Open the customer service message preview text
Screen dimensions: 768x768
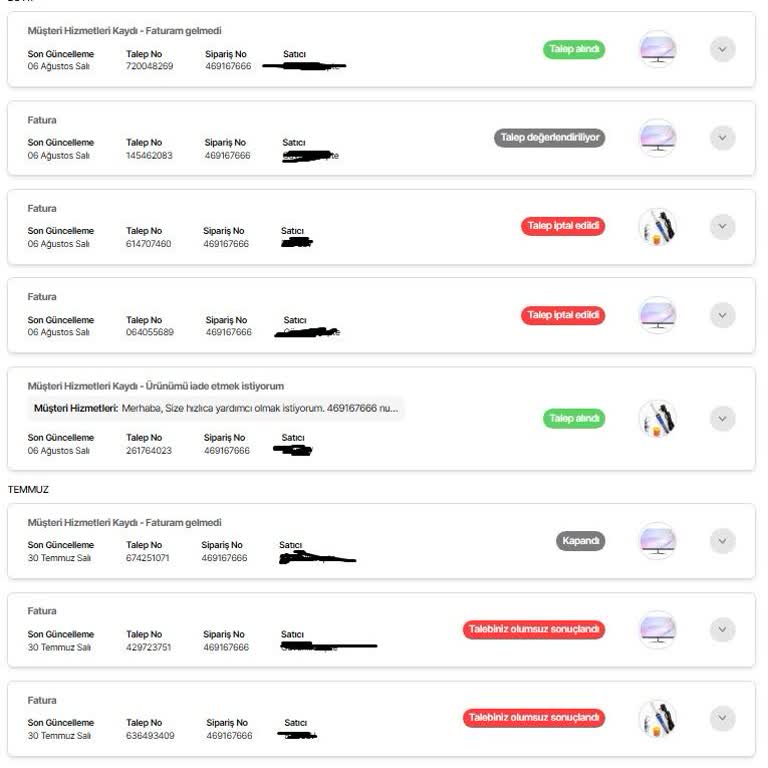(x=216, y=408)
